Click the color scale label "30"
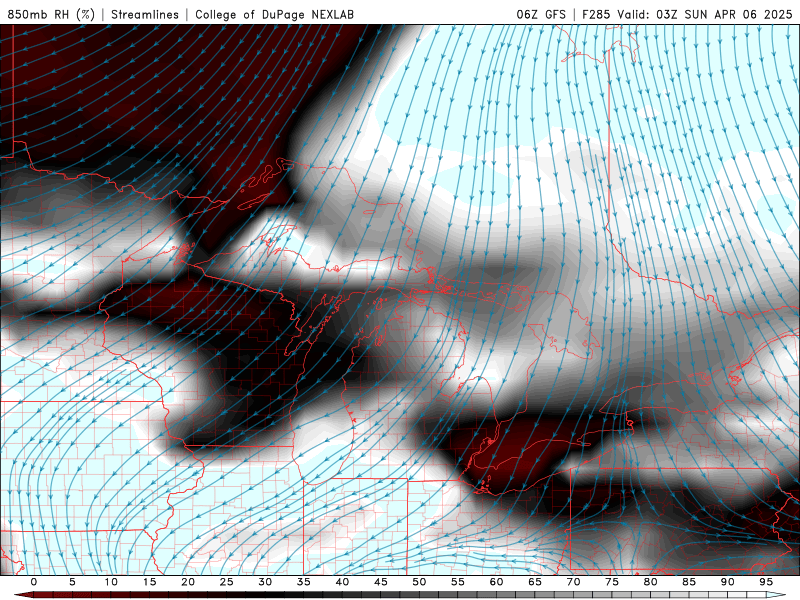 click(x=265, y=582)
